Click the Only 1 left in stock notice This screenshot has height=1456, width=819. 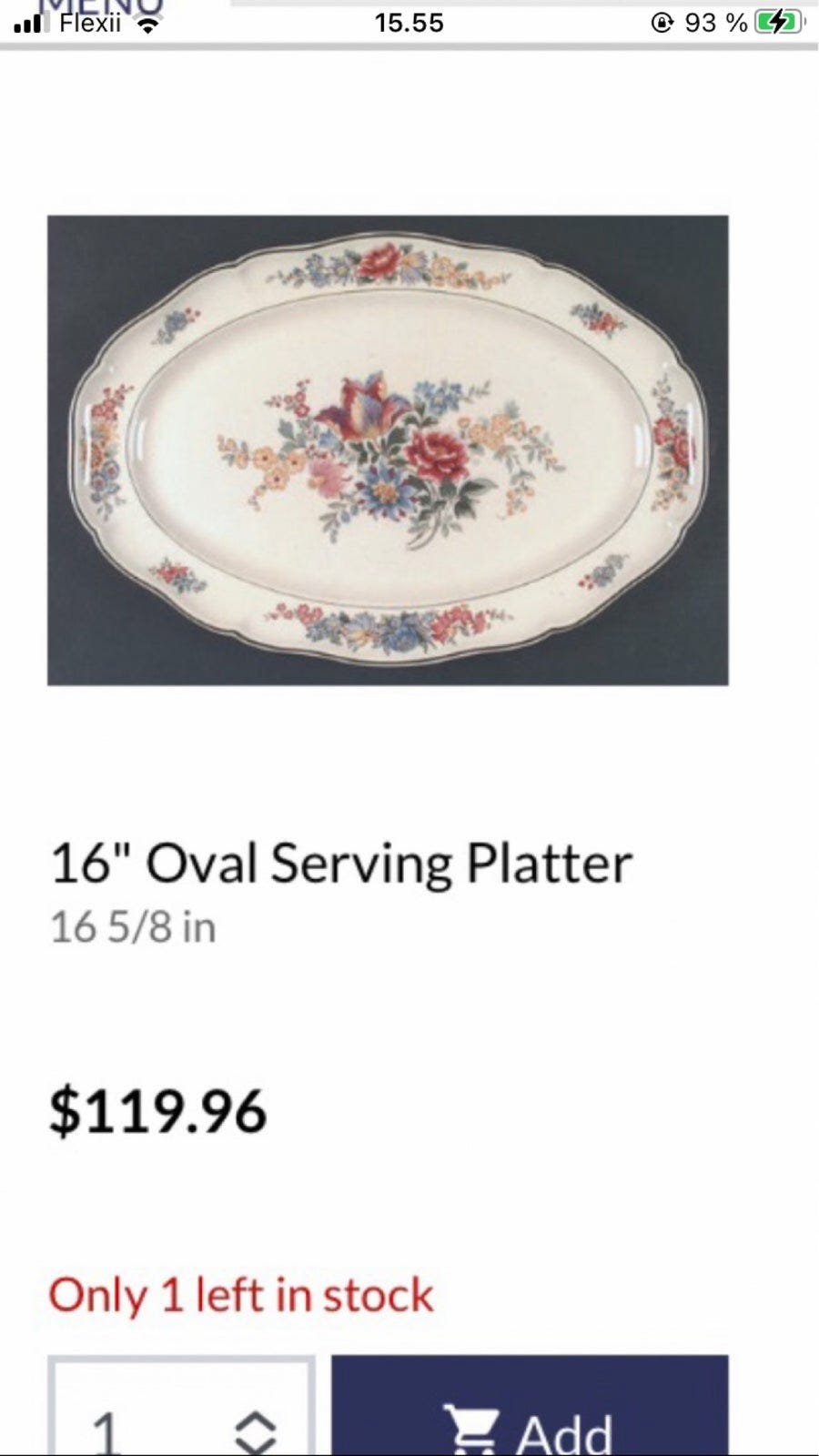click(x=241, y=1295)
